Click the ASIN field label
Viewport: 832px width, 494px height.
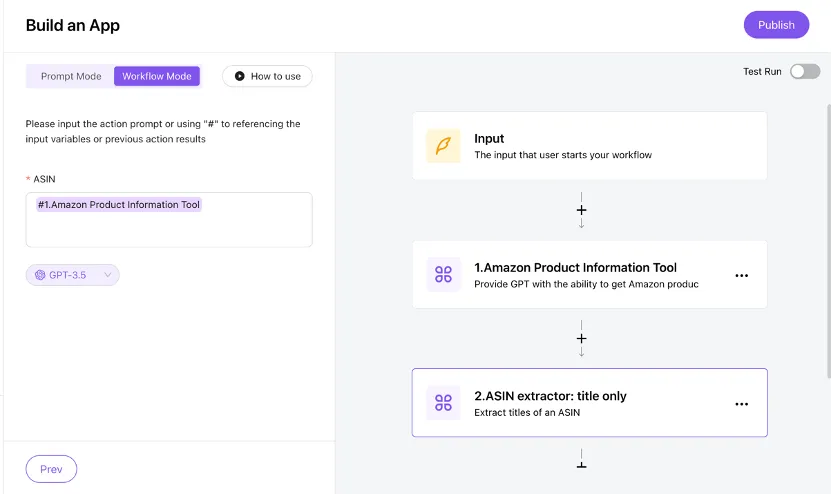[44, 179]
